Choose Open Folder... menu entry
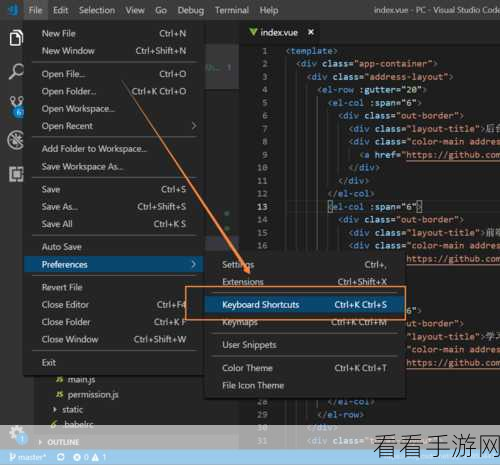The width and height of the screenshot is (500, 465). [x=114, y=91]
